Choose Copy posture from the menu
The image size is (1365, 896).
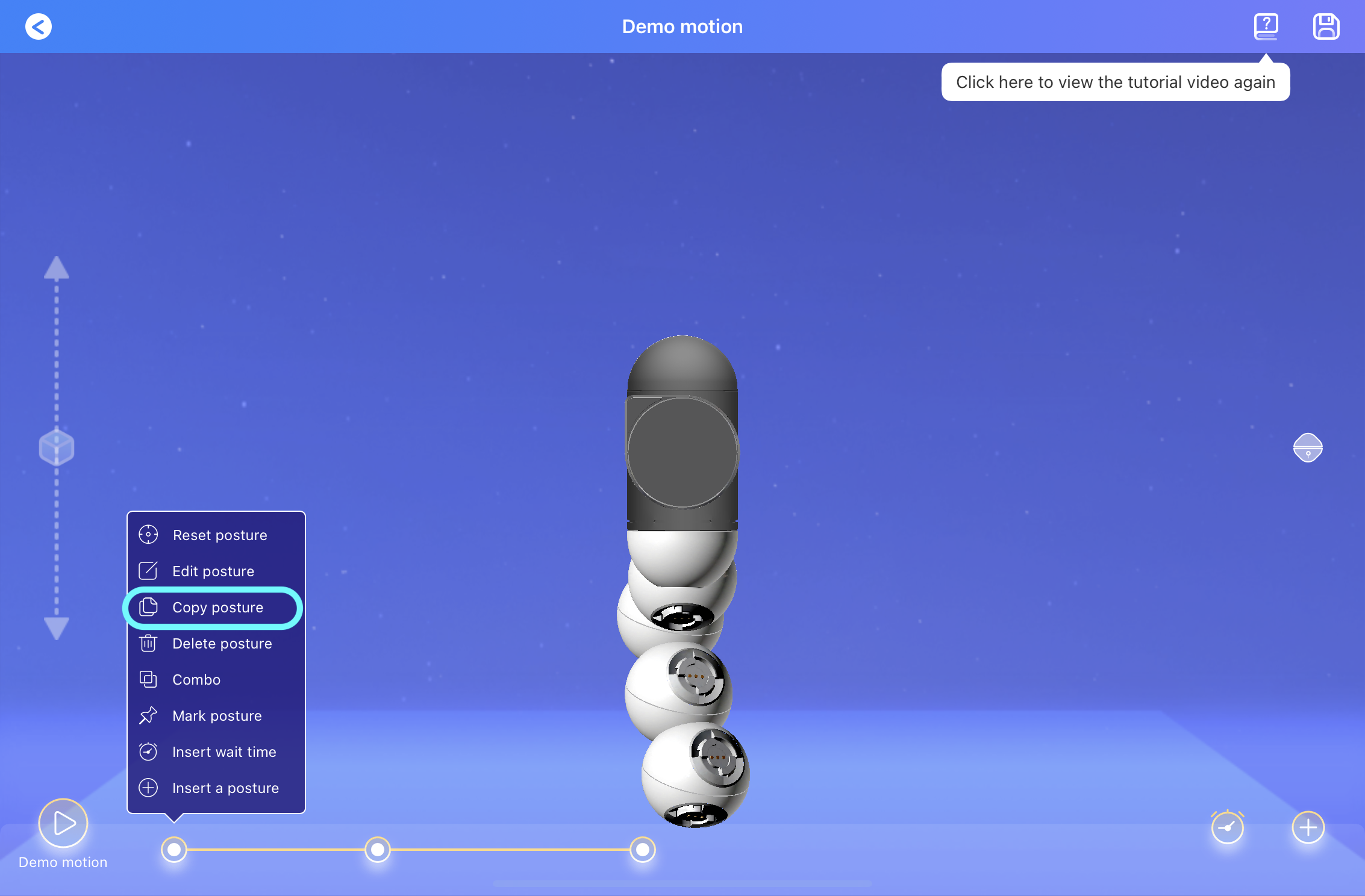coord(217,608)
